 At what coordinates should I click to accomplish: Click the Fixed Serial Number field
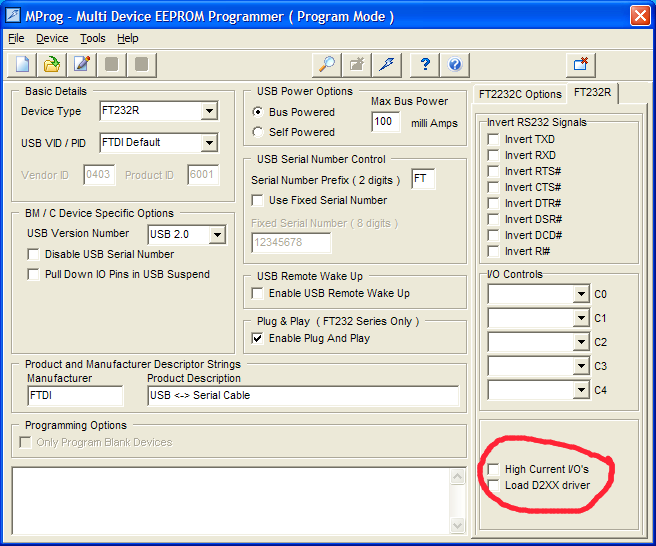click(x=291, y=243)
